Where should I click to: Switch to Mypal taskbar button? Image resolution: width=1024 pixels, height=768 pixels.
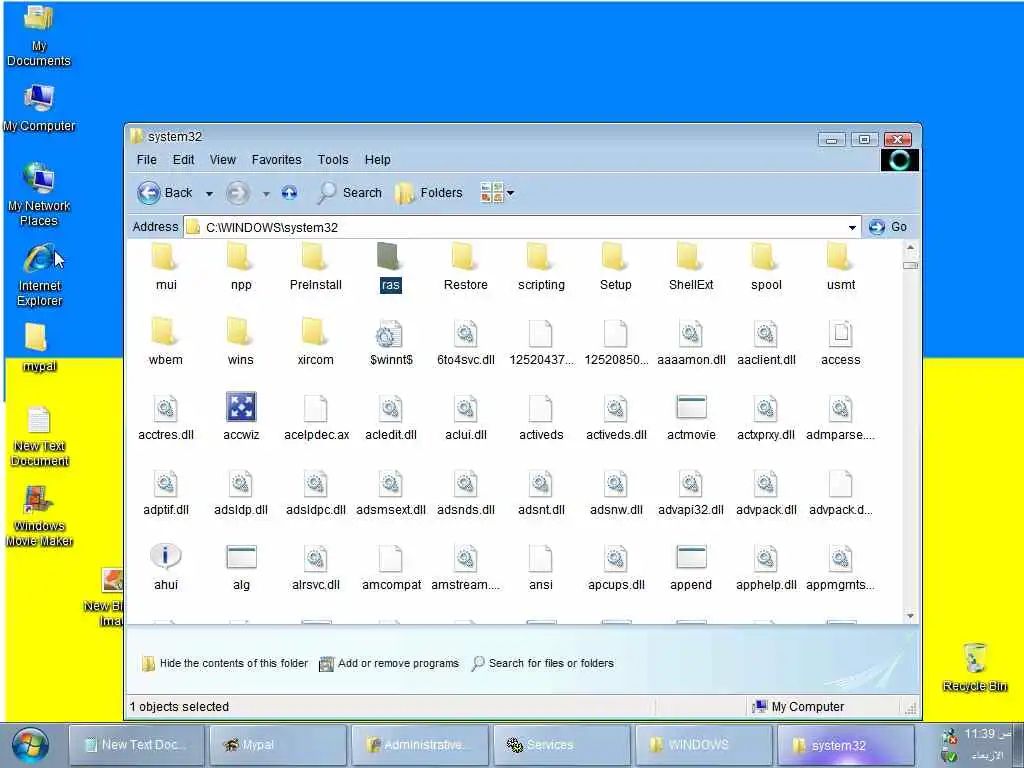[277, 744]
